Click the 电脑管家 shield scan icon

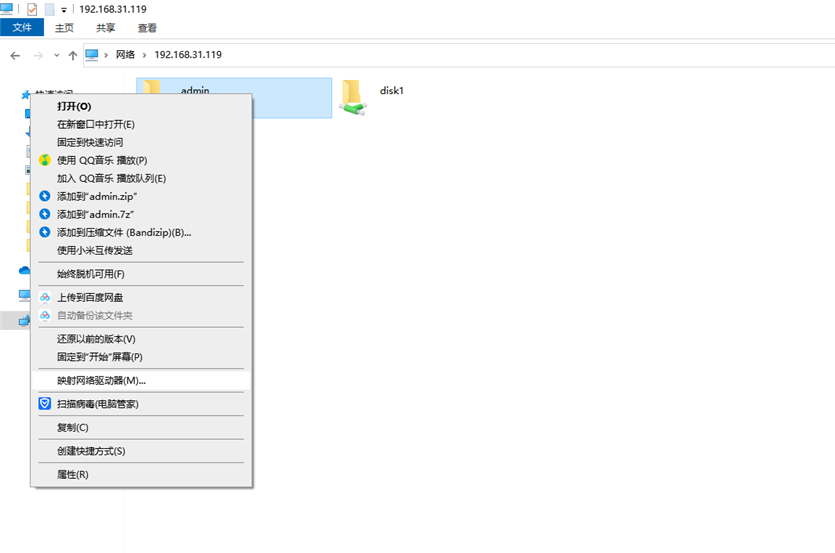tap(44, 404)
